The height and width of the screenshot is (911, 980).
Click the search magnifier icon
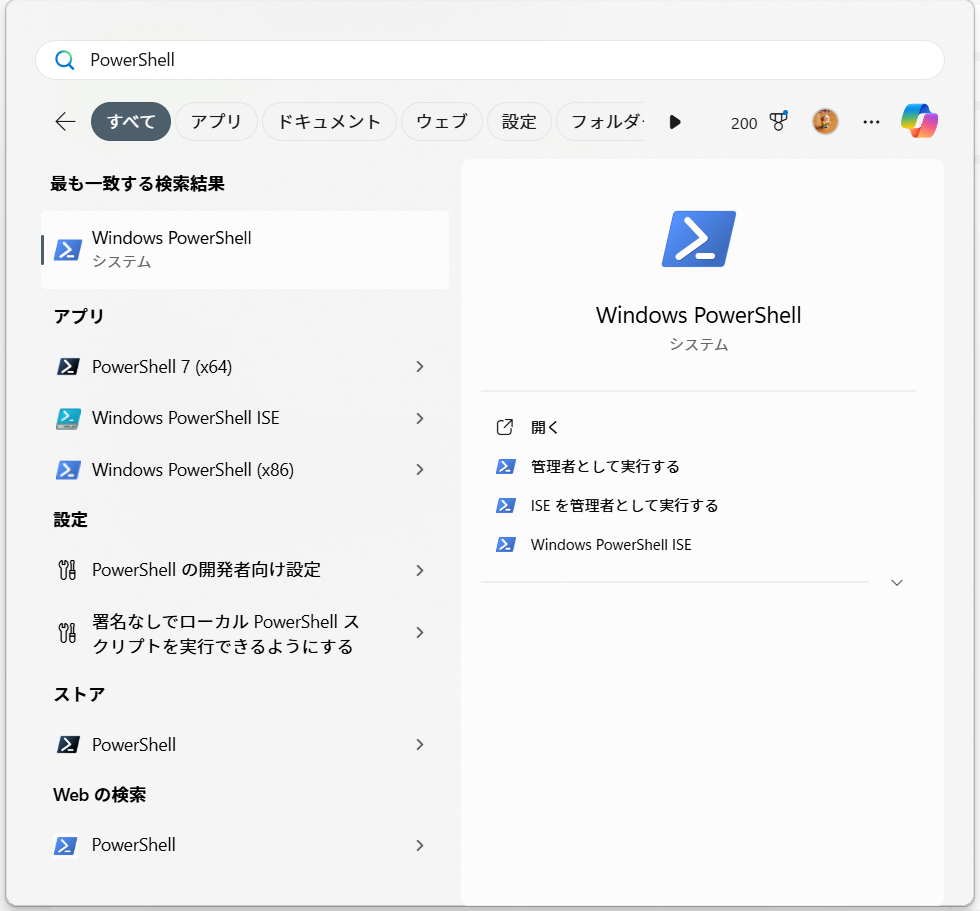[64, 60]
